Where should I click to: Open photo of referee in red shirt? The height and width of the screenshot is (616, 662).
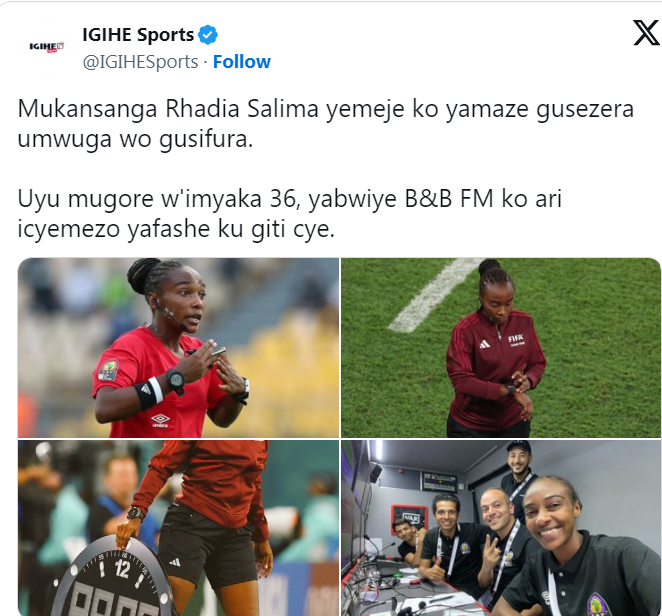pos(178,347)
